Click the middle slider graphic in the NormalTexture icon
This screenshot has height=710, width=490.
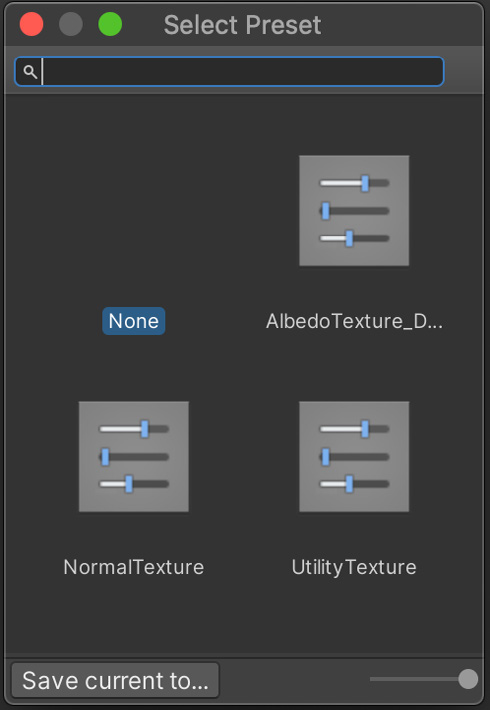point(134,457)
